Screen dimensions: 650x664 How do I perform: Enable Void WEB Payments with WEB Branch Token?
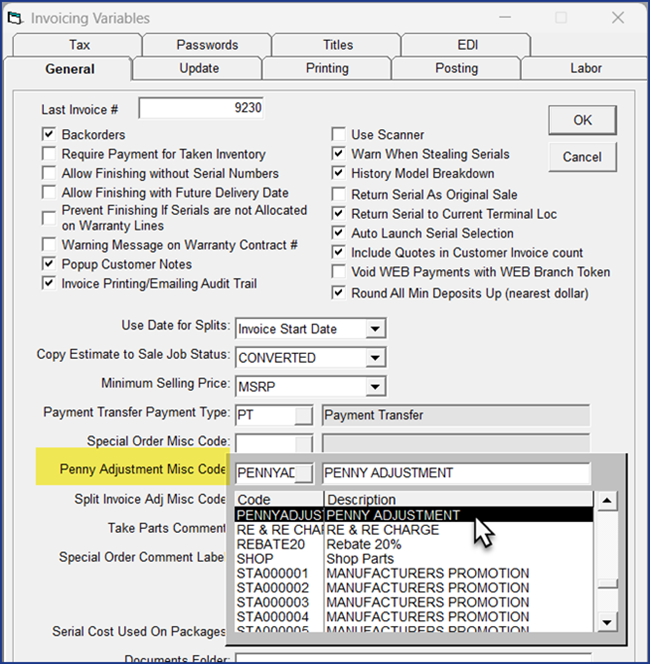coord(339,272)
